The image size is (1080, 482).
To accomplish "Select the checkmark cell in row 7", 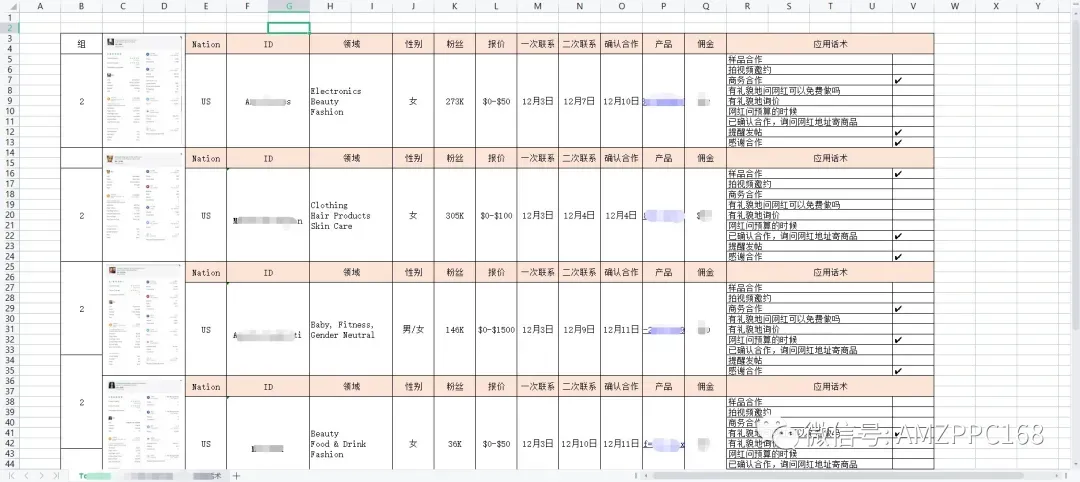I will pyautogui.click(x=913, y=81).
